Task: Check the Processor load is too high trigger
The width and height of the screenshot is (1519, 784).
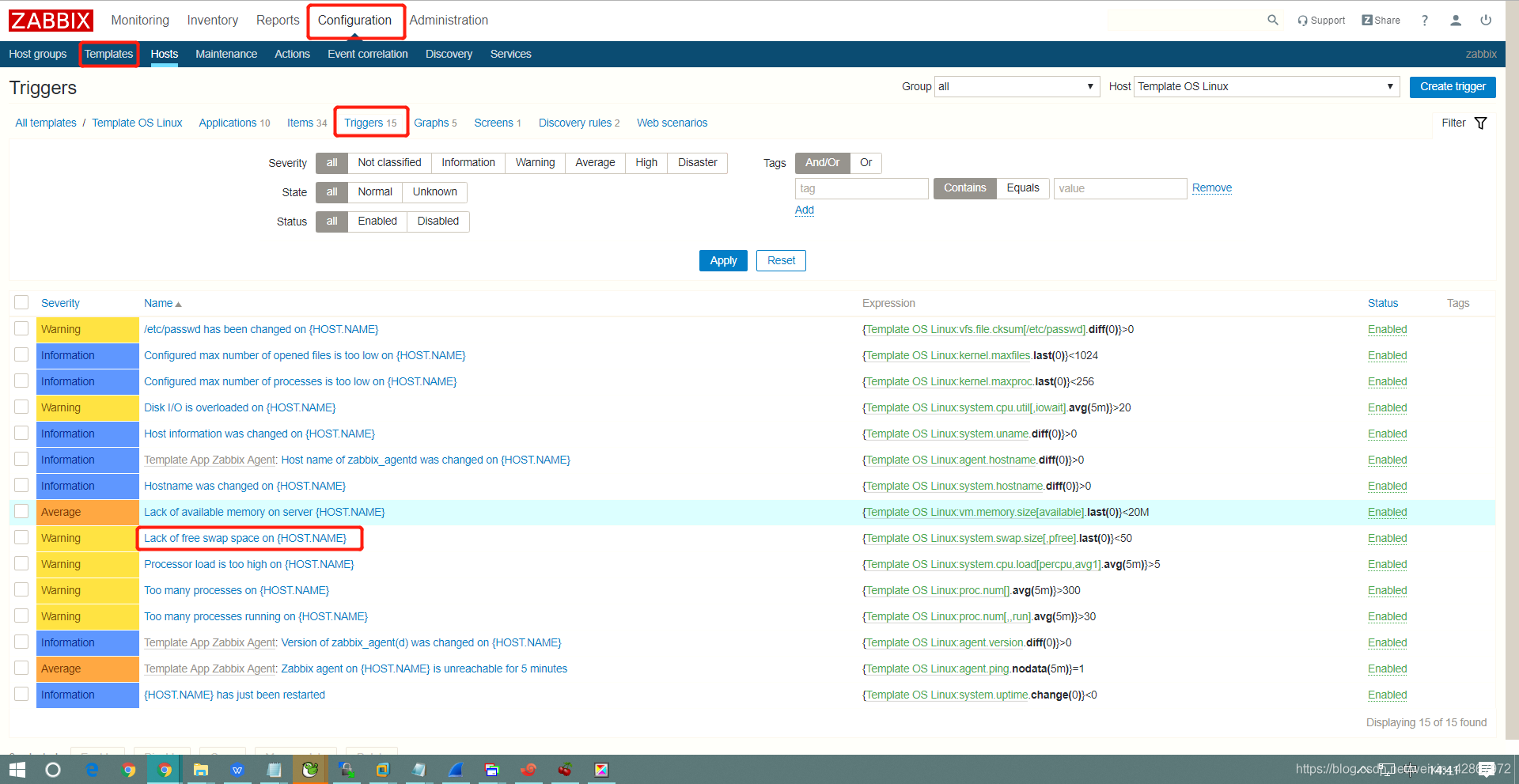Action: tap(21, 563)
